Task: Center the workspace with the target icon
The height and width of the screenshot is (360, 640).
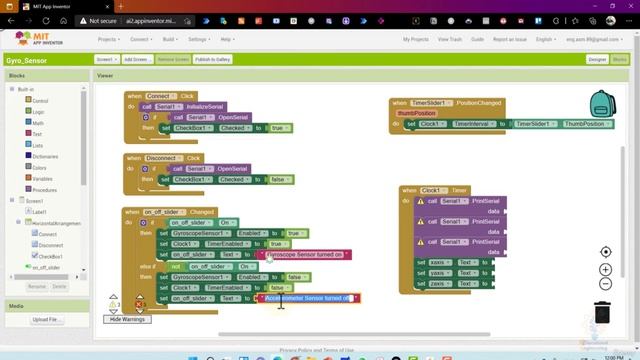Action: 606,252
